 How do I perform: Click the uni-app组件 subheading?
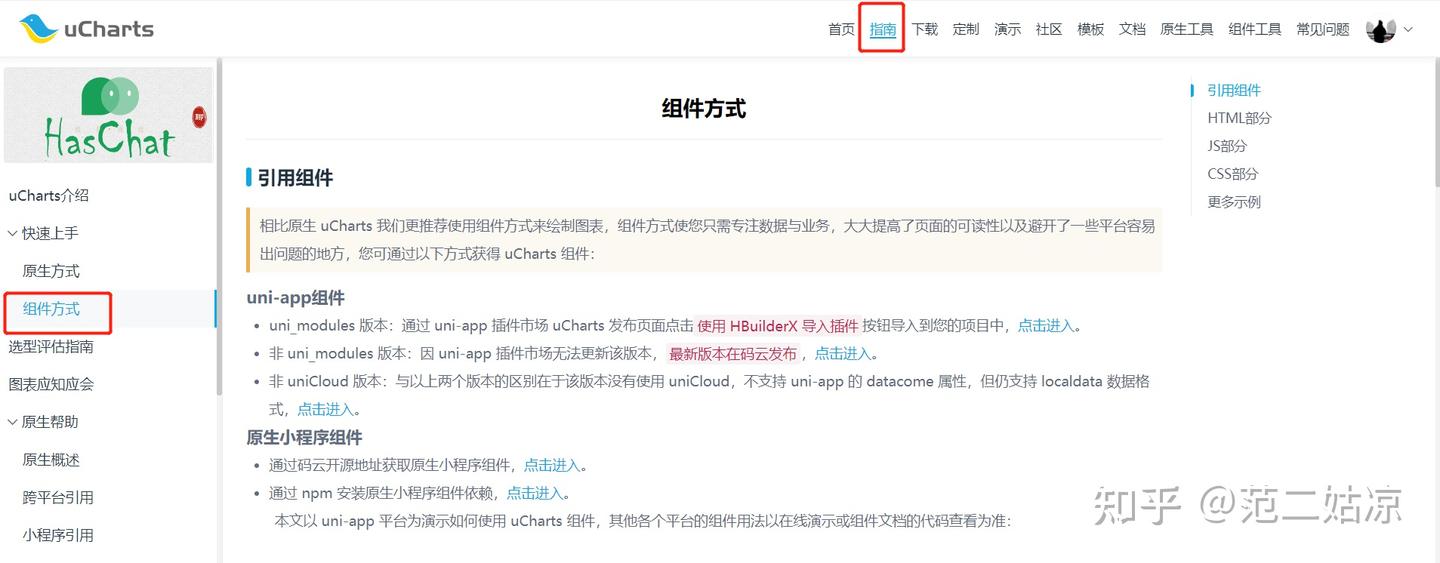pyautogui.click(x=296, y=298)
